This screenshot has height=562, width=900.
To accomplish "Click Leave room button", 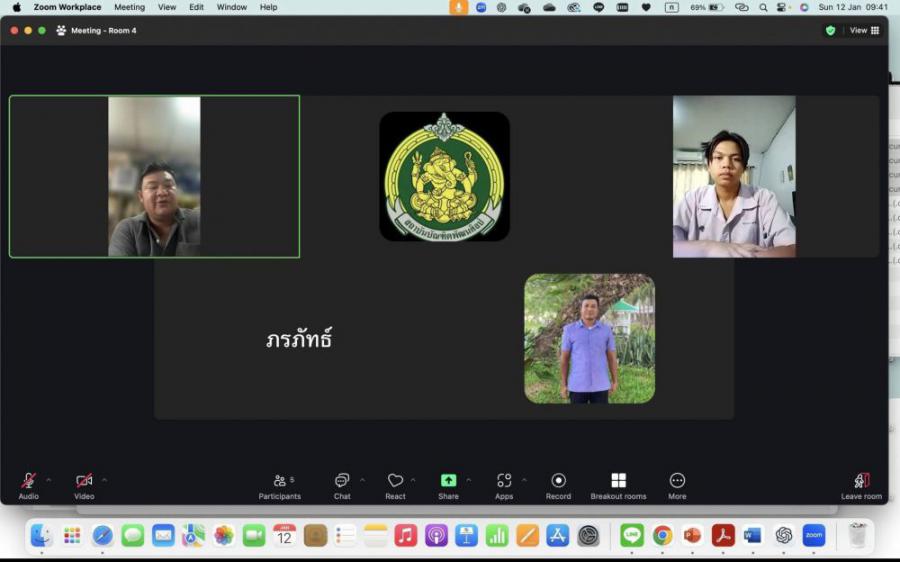I will [861, 485].
